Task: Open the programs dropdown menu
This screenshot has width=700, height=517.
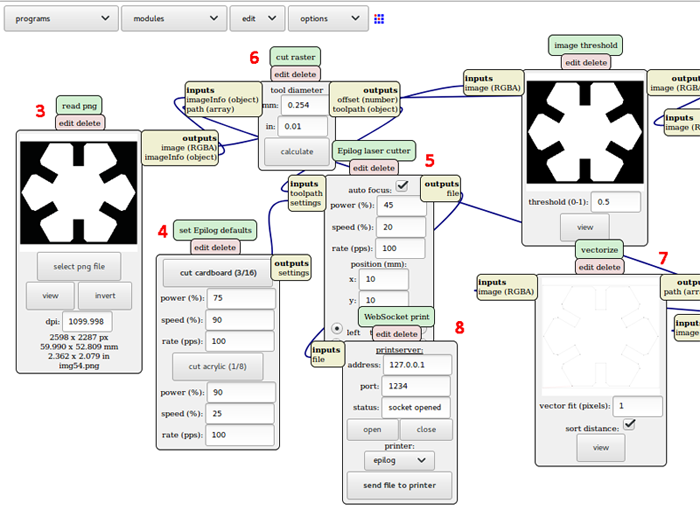Action: point(61,19)
